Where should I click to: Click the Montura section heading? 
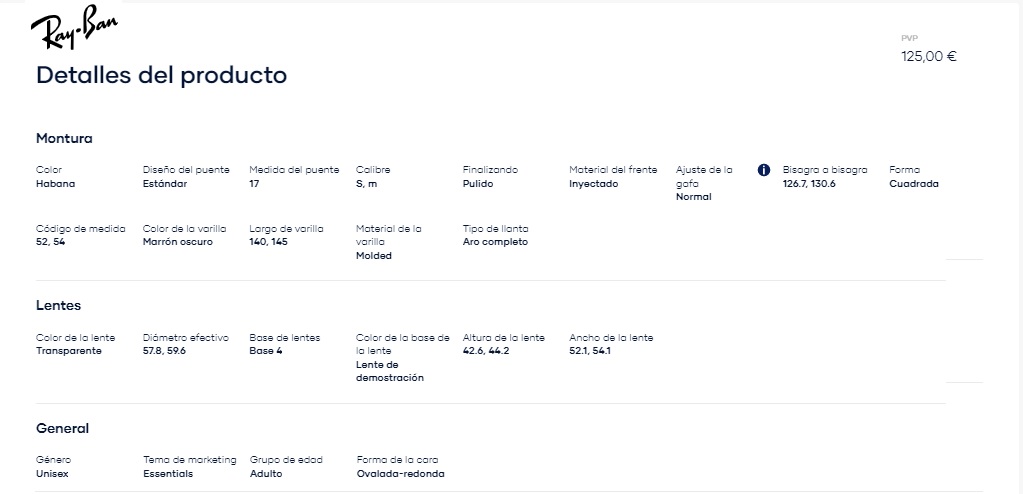click(64, 138)
